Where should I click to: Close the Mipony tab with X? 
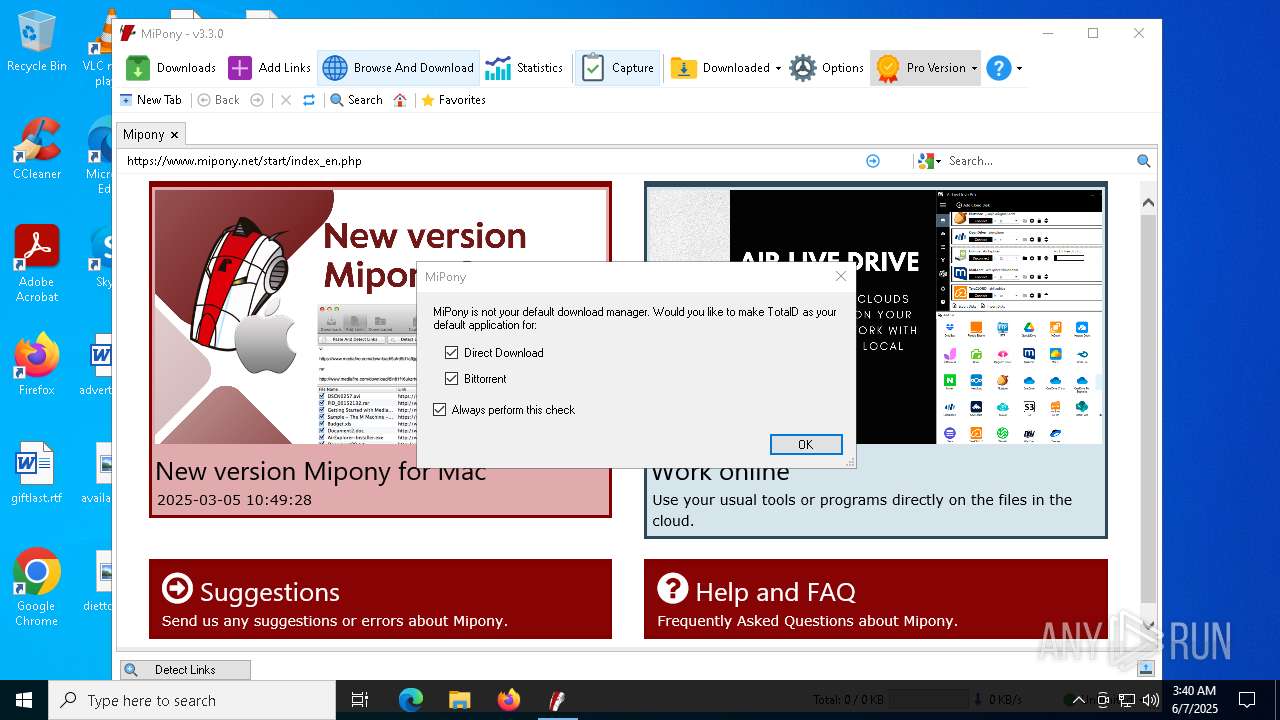[174, 134]
